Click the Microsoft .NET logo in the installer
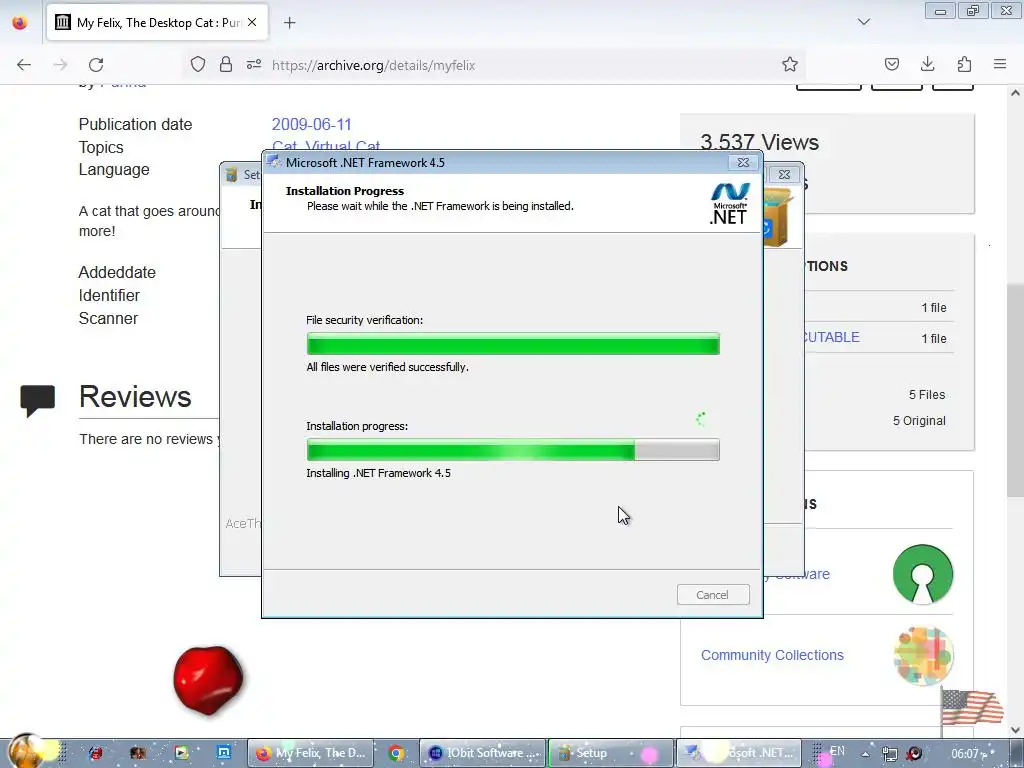 point(729,204)
